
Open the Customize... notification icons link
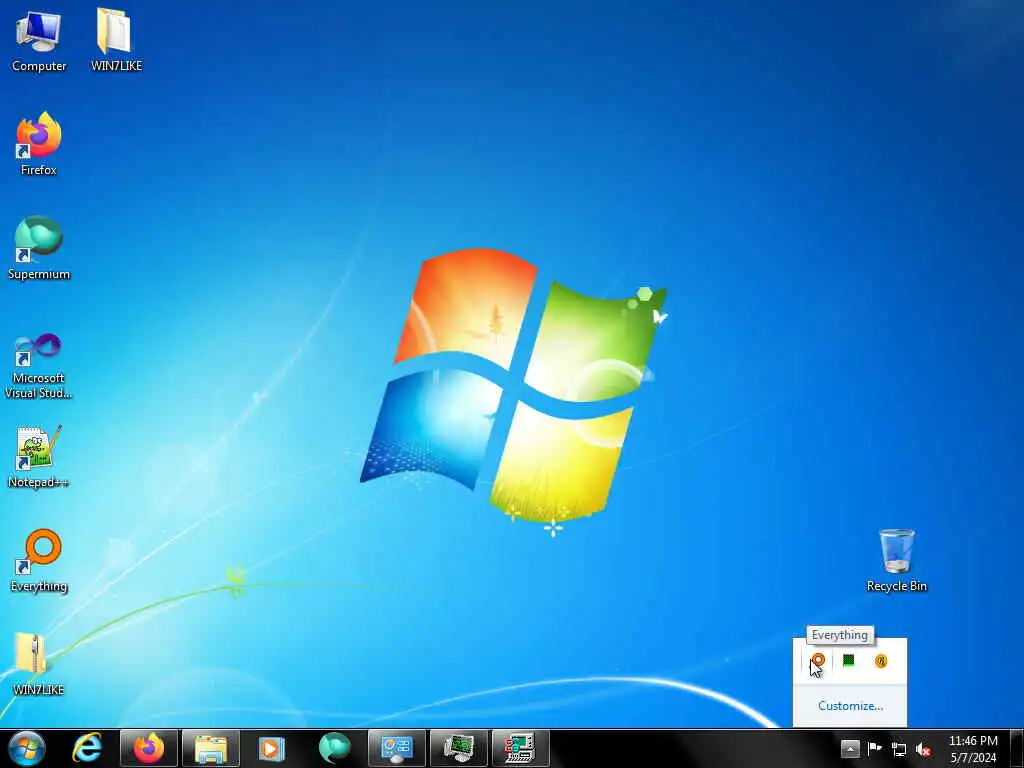[850, 706]
